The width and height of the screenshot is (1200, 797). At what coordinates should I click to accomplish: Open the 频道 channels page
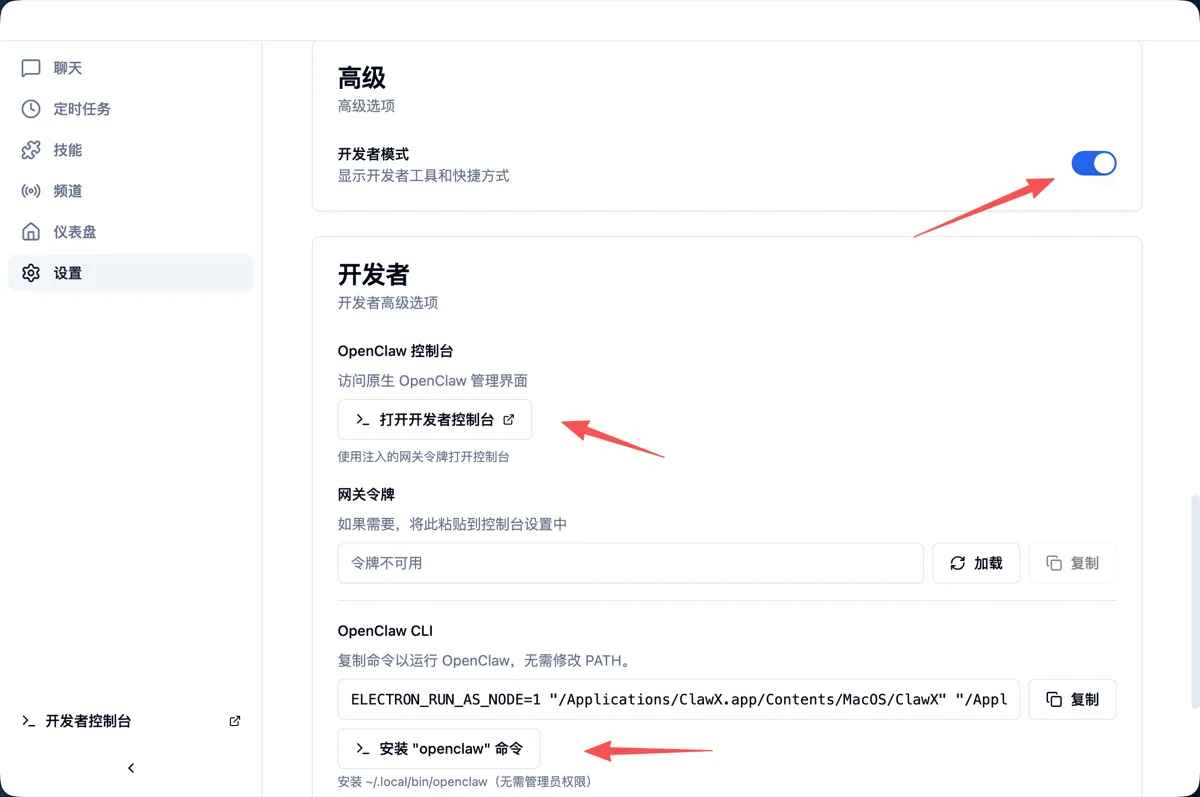click(130, 191)
